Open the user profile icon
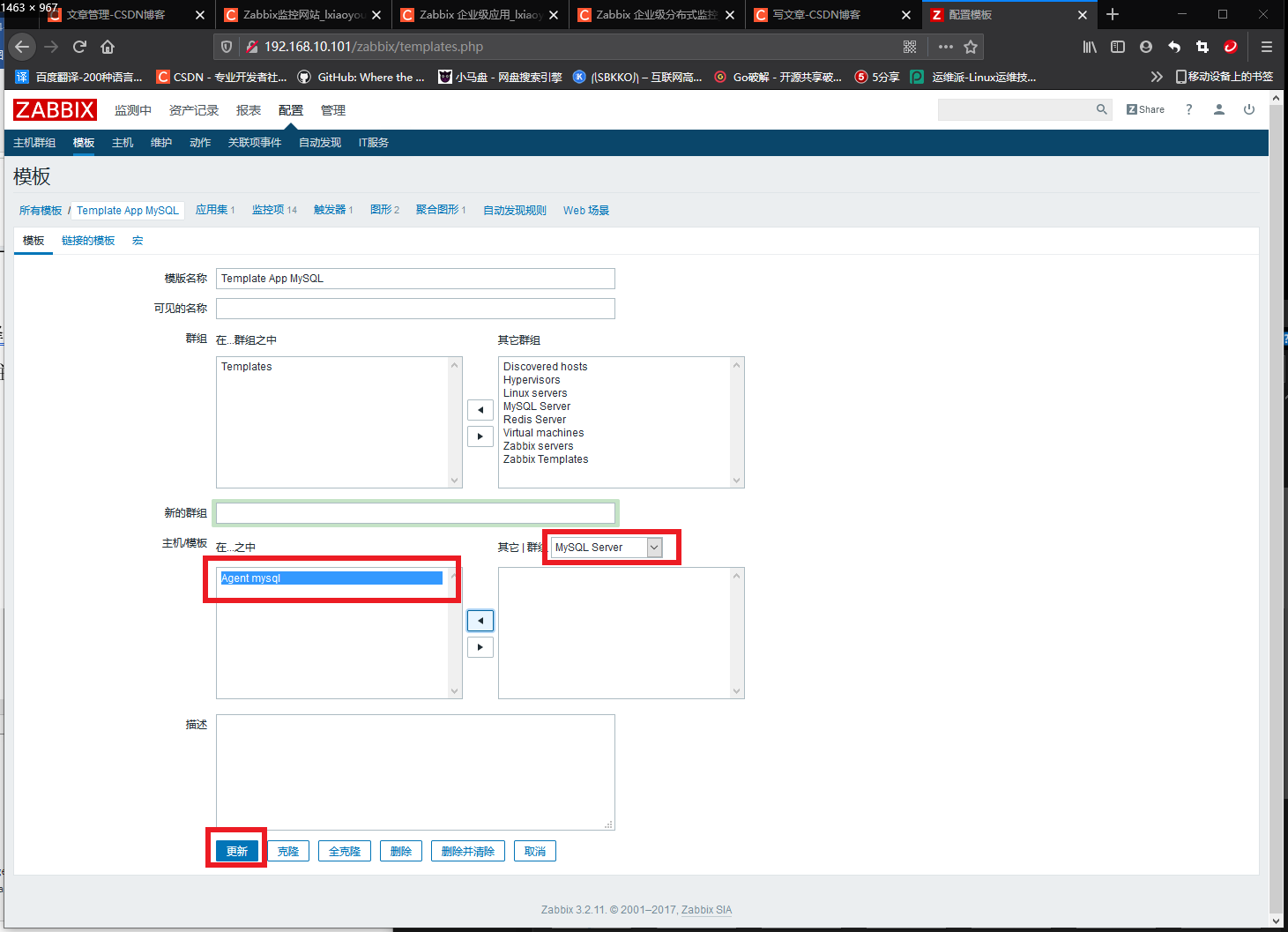 click(1219, 109)
